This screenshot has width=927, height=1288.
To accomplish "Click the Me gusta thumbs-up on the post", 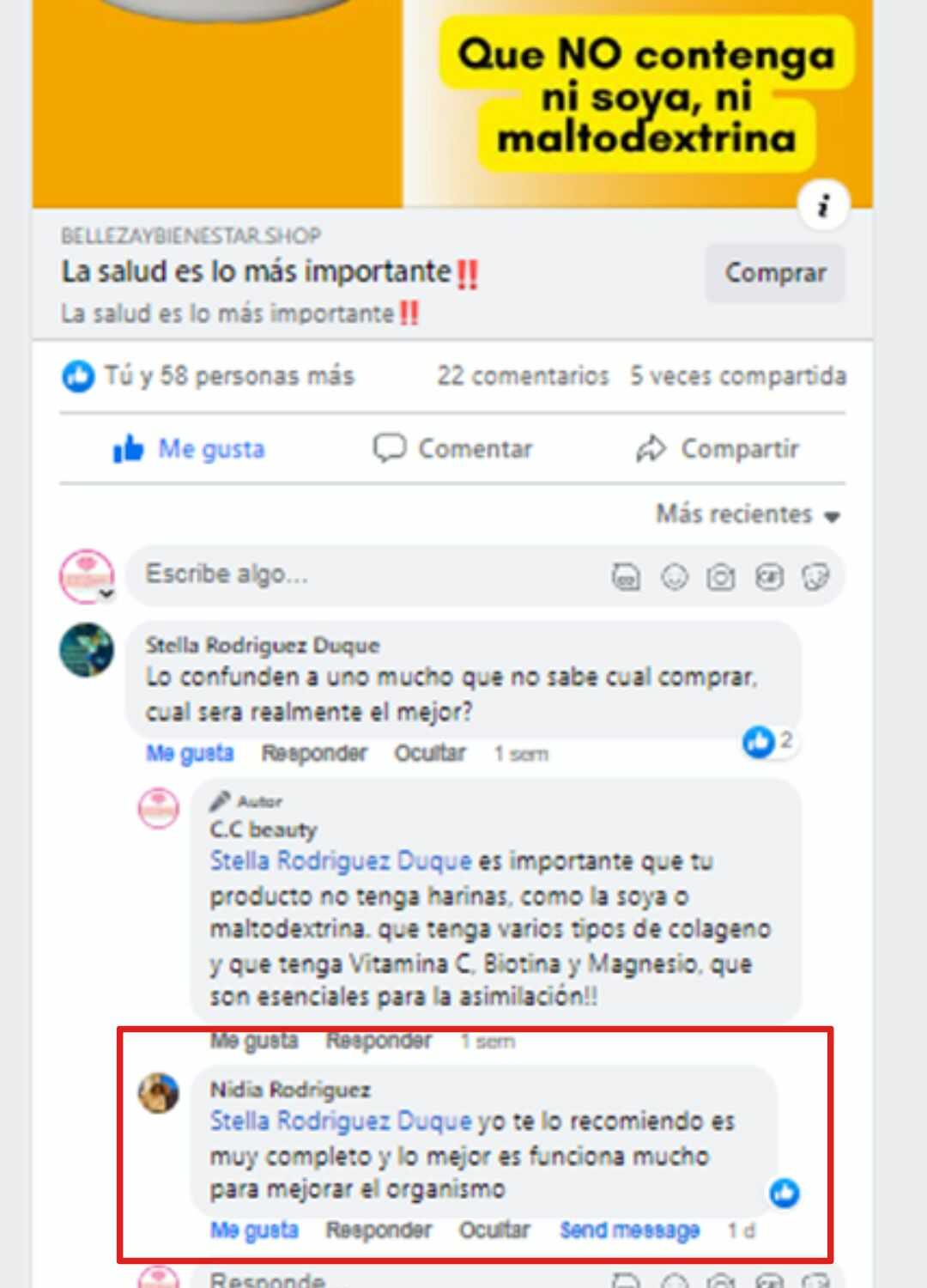I will tap(189, 449).
